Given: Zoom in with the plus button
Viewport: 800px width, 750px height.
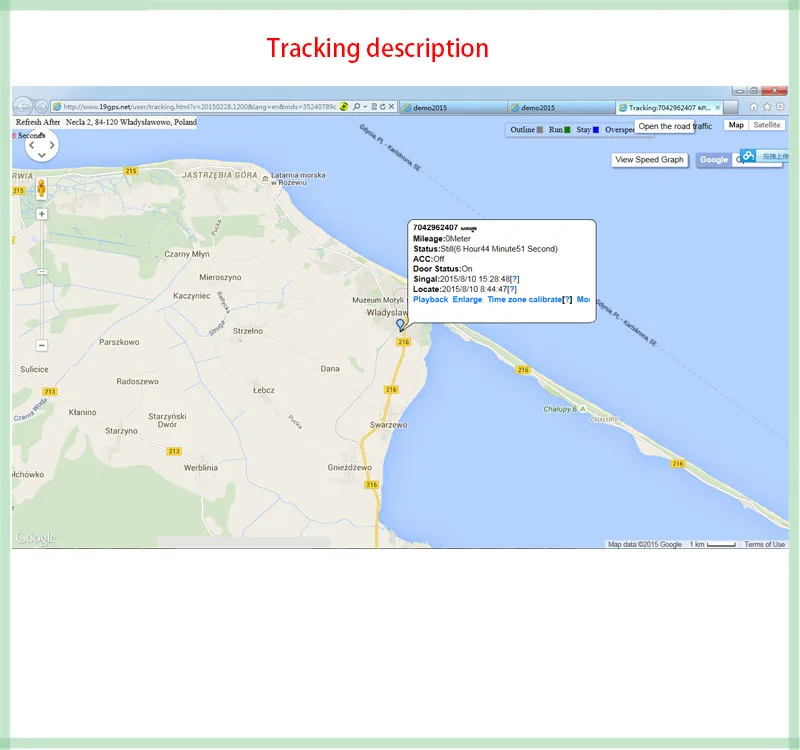Looking at the screenshot, I should pos(42,214).
